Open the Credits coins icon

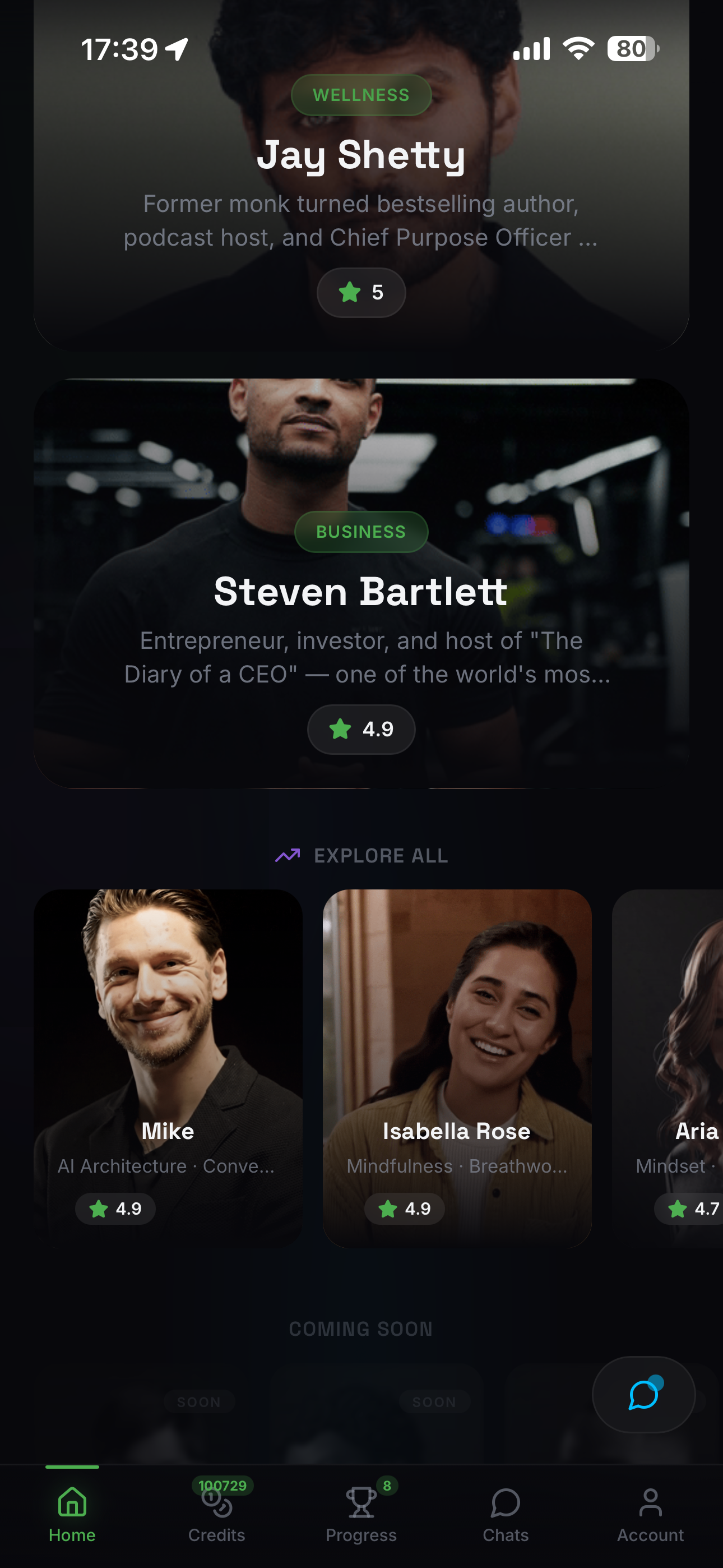(x=217, y=1503)
